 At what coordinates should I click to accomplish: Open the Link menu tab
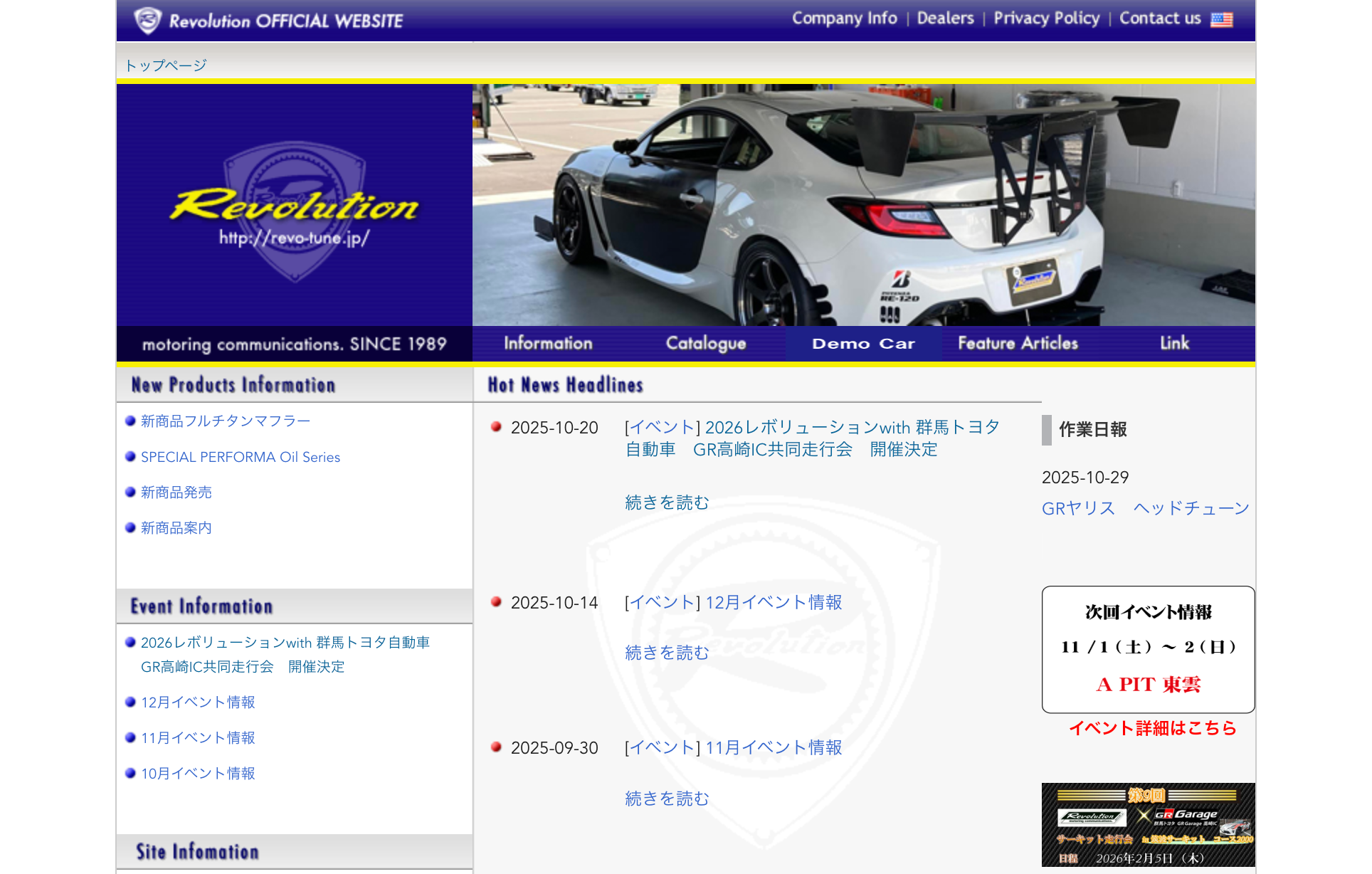[1173, 343]
